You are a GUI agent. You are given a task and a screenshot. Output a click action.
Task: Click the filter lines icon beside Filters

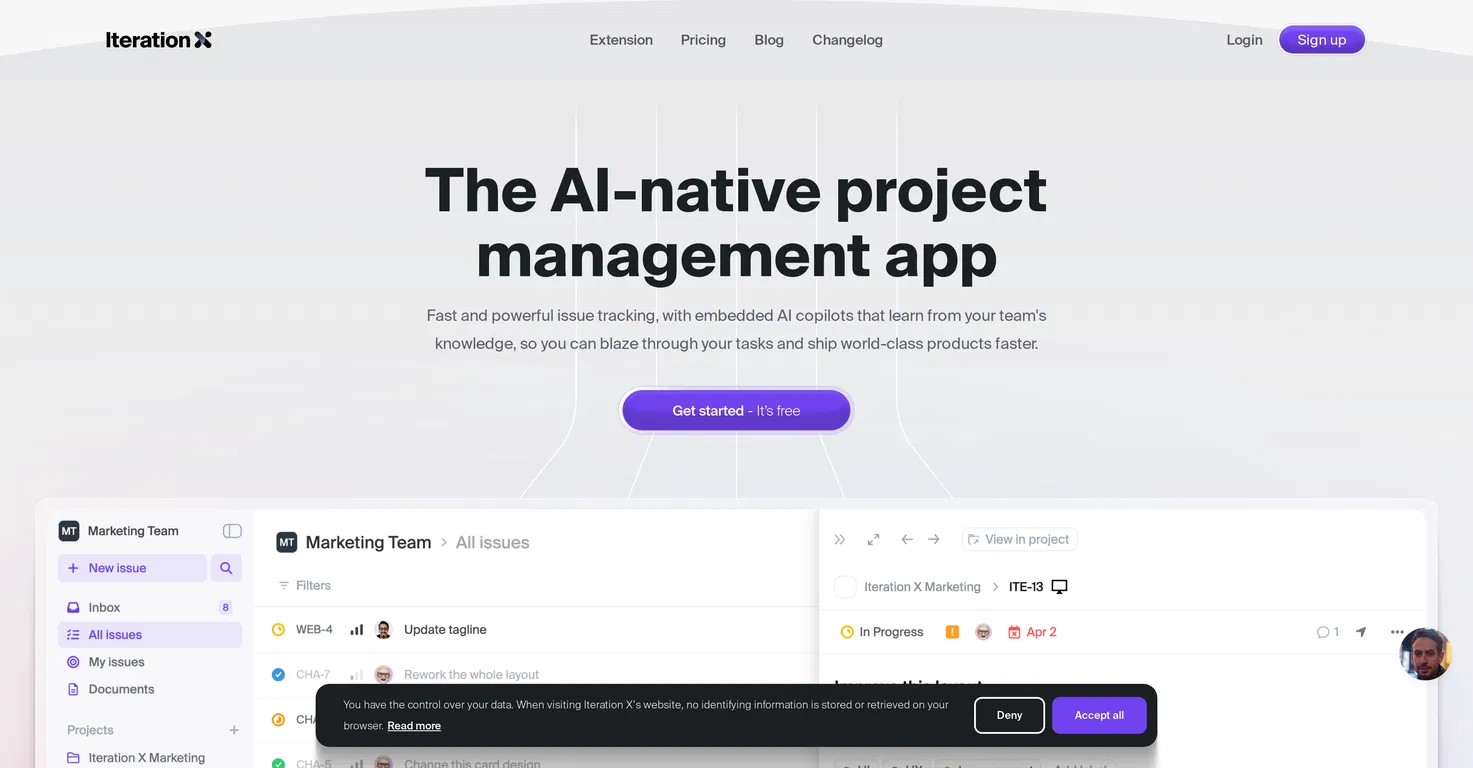pyautogui.click(x=284, y=586)
